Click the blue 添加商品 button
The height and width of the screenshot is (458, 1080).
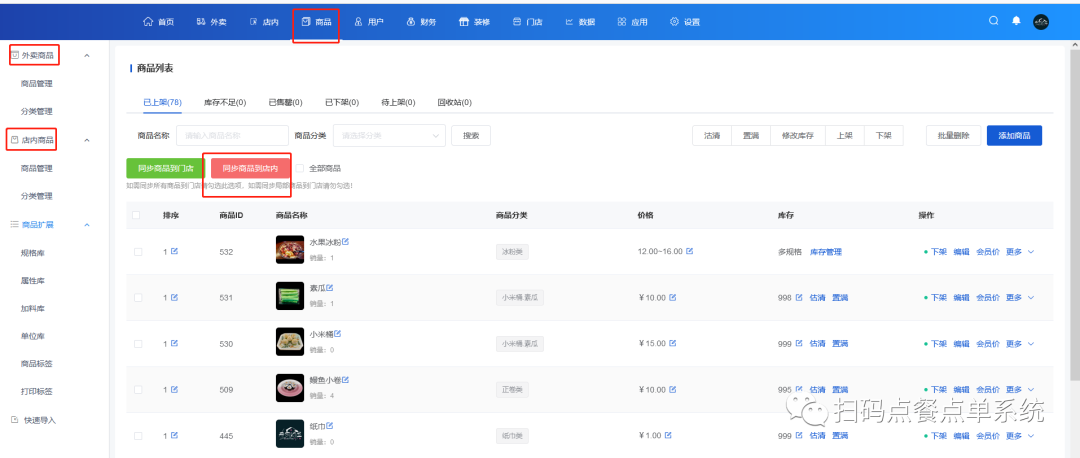pyautogui.click(x=1013, y=135)
